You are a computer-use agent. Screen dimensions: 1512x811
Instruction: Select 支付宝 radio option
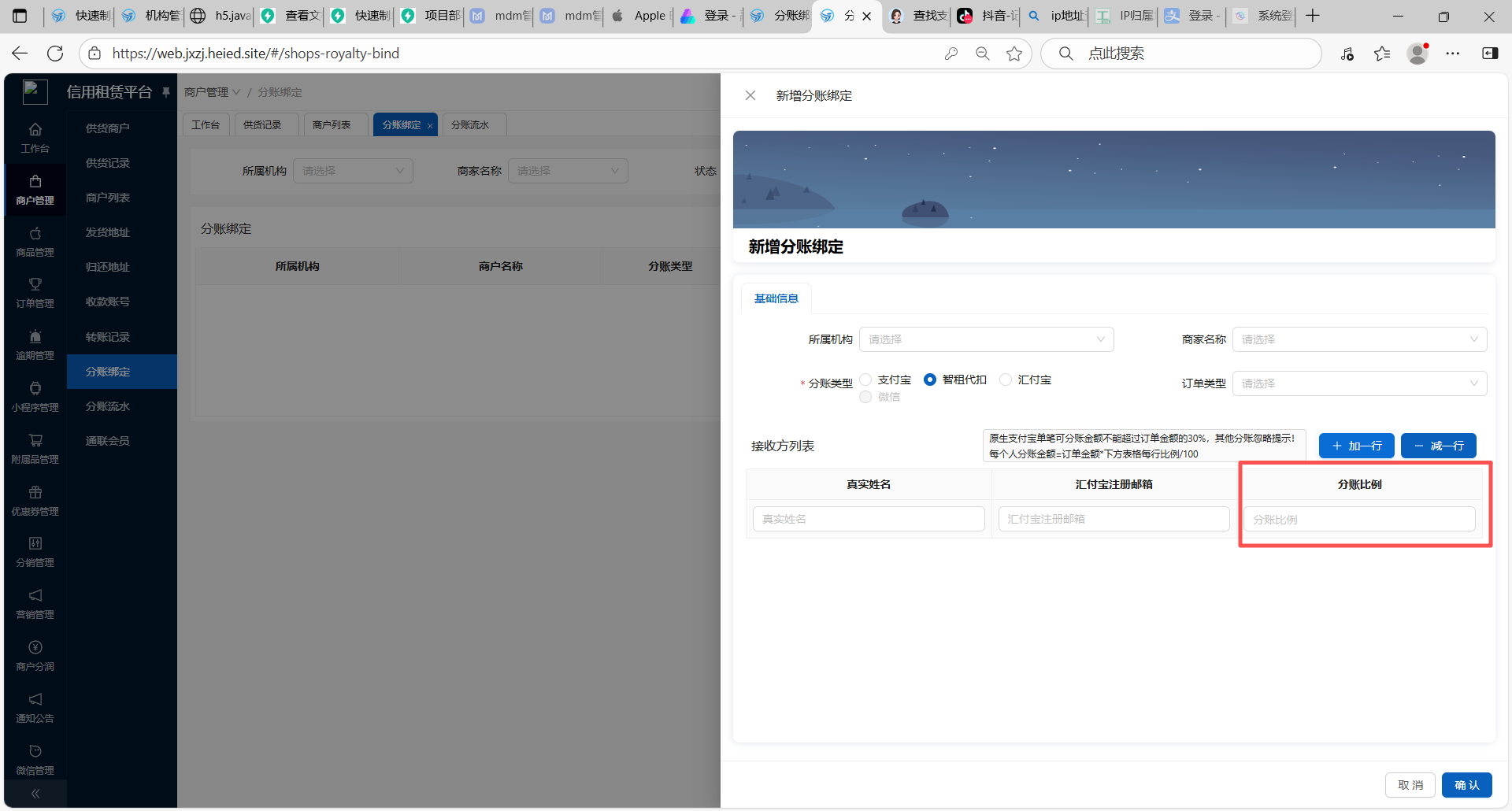[x=866, y=380]
